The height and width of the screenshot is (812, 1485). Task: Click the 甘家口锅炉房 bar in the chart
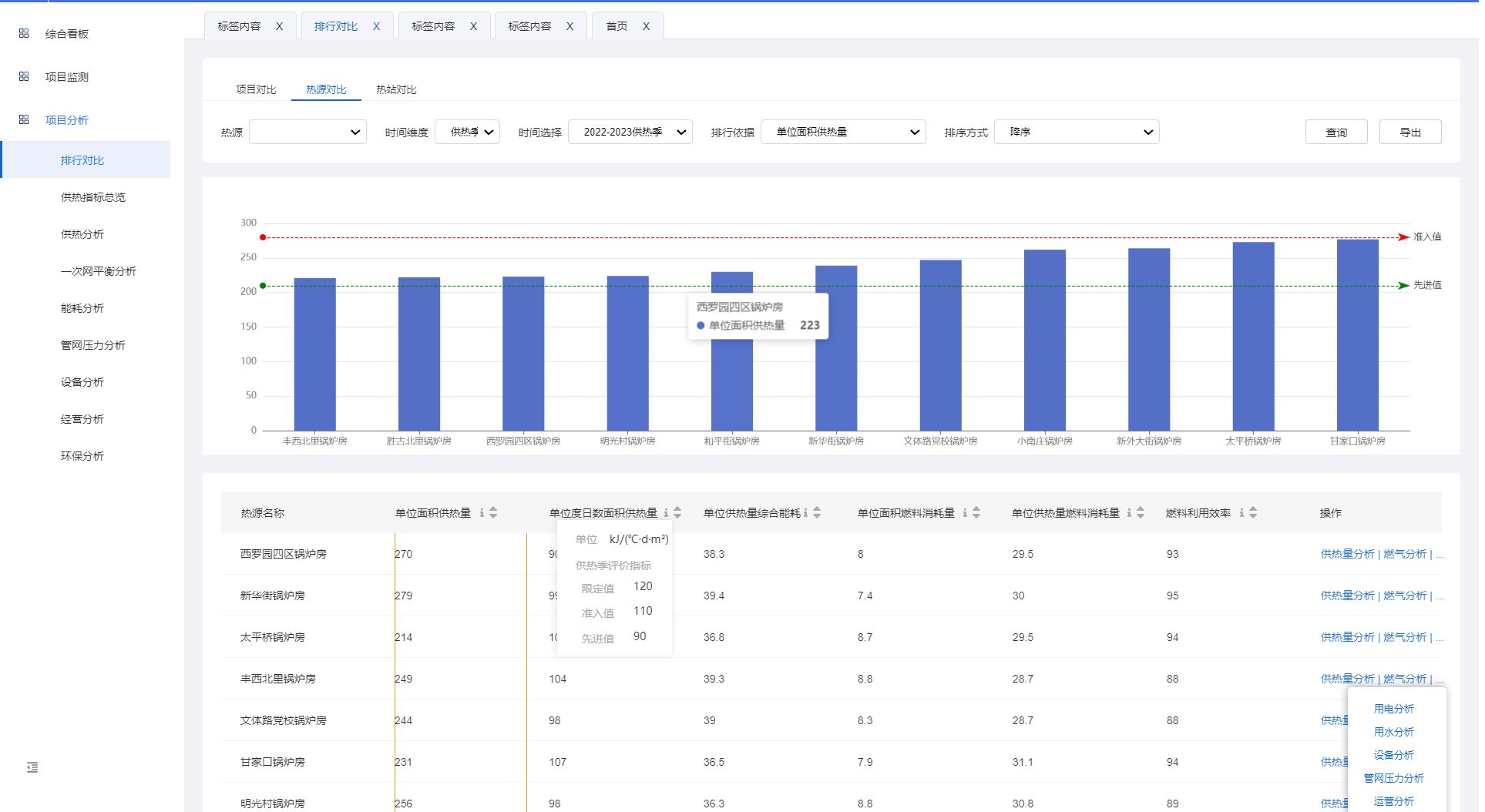(x=1358, y=335)
